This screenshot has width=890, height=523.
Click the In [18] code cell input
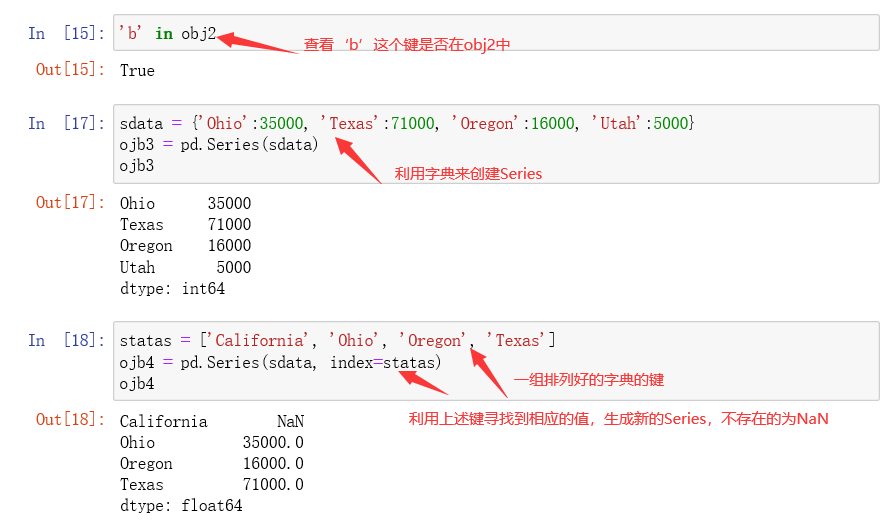click(x=496, y=361)
